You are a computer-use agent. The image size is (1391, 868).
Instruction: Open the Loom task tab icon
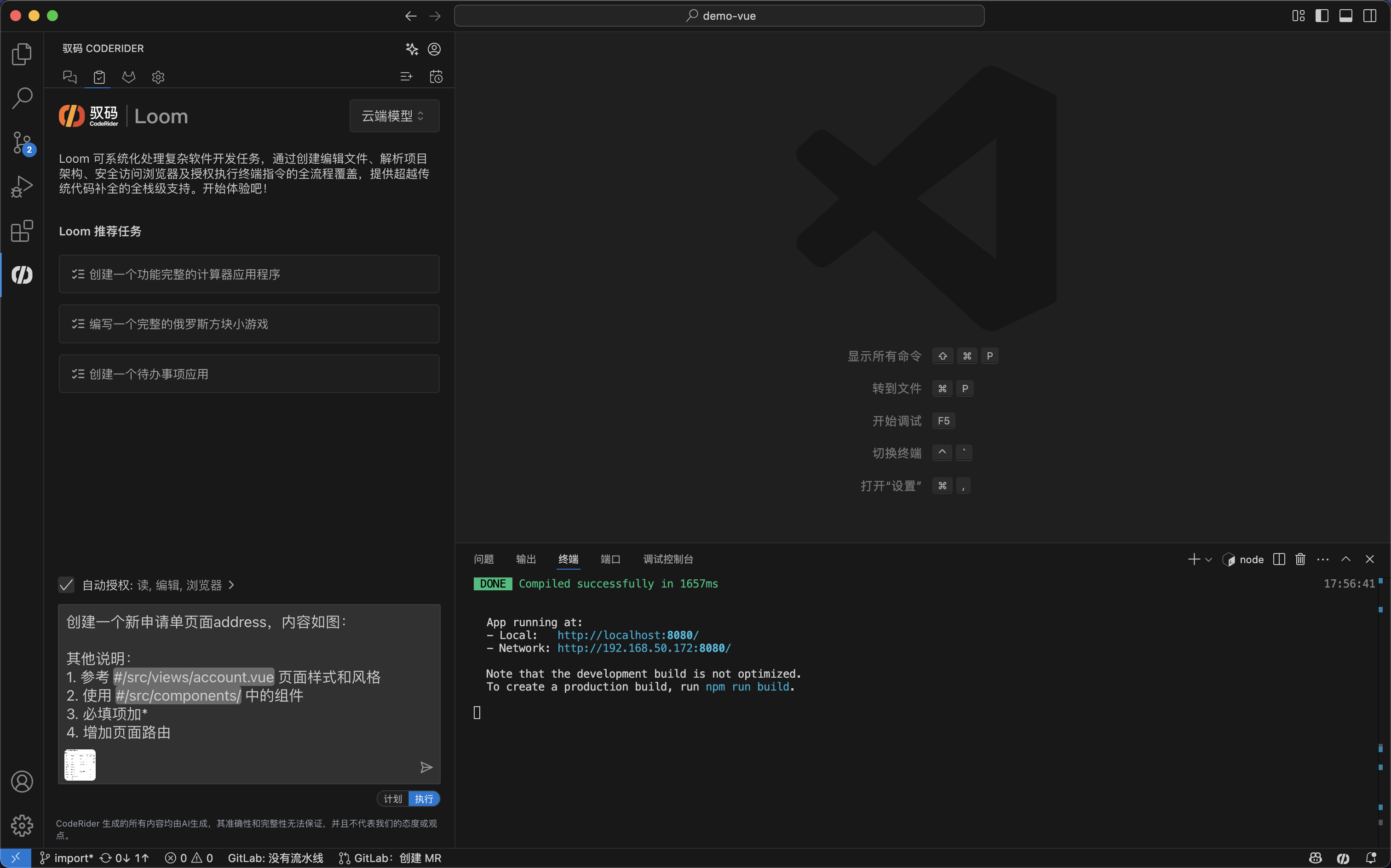pyautogui.click(x=99, y=77)
